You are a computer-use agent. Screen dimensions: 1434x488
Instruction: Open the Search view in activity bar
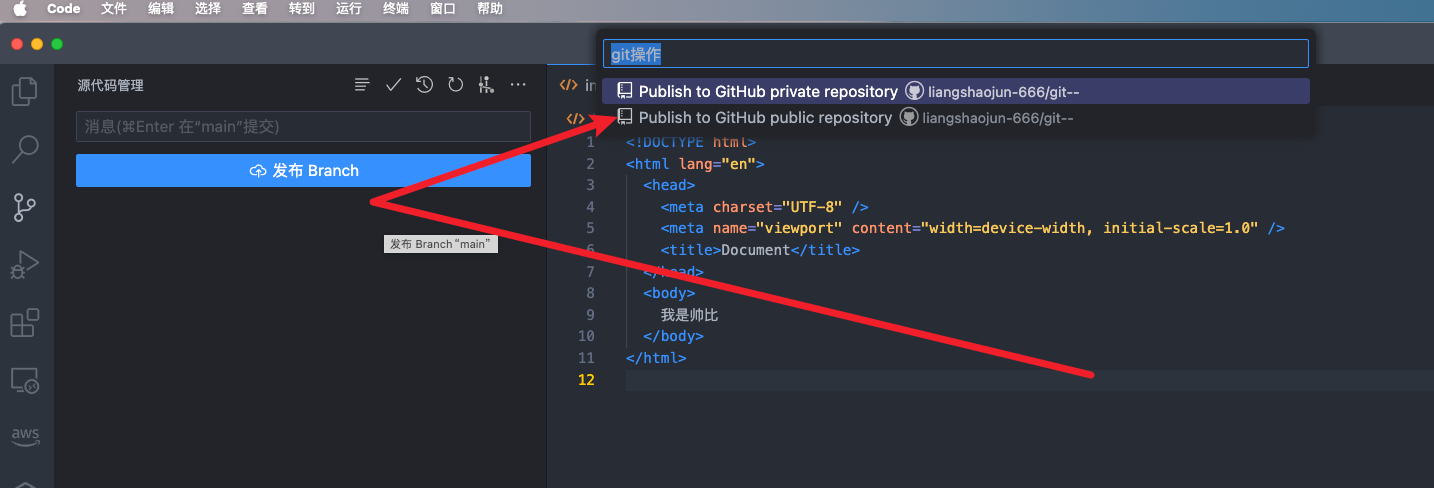coord(25,150)
